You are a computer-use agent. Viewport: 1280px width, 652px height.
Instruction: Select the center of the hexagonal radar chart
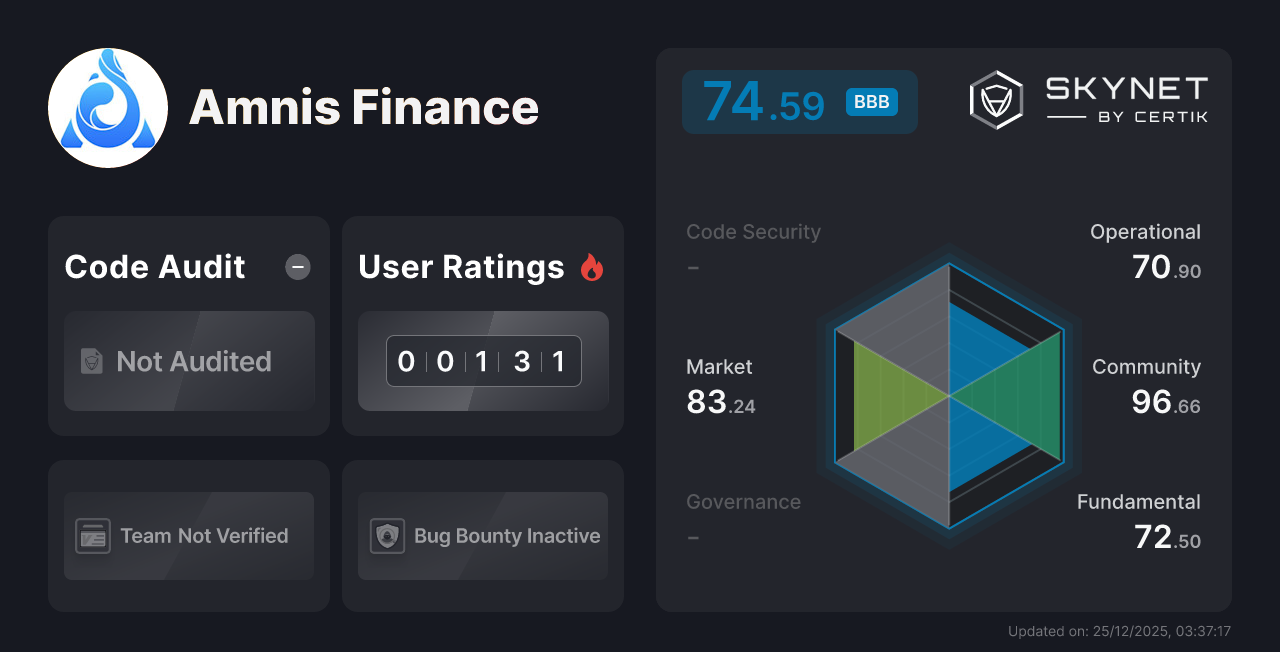(948, 400)
